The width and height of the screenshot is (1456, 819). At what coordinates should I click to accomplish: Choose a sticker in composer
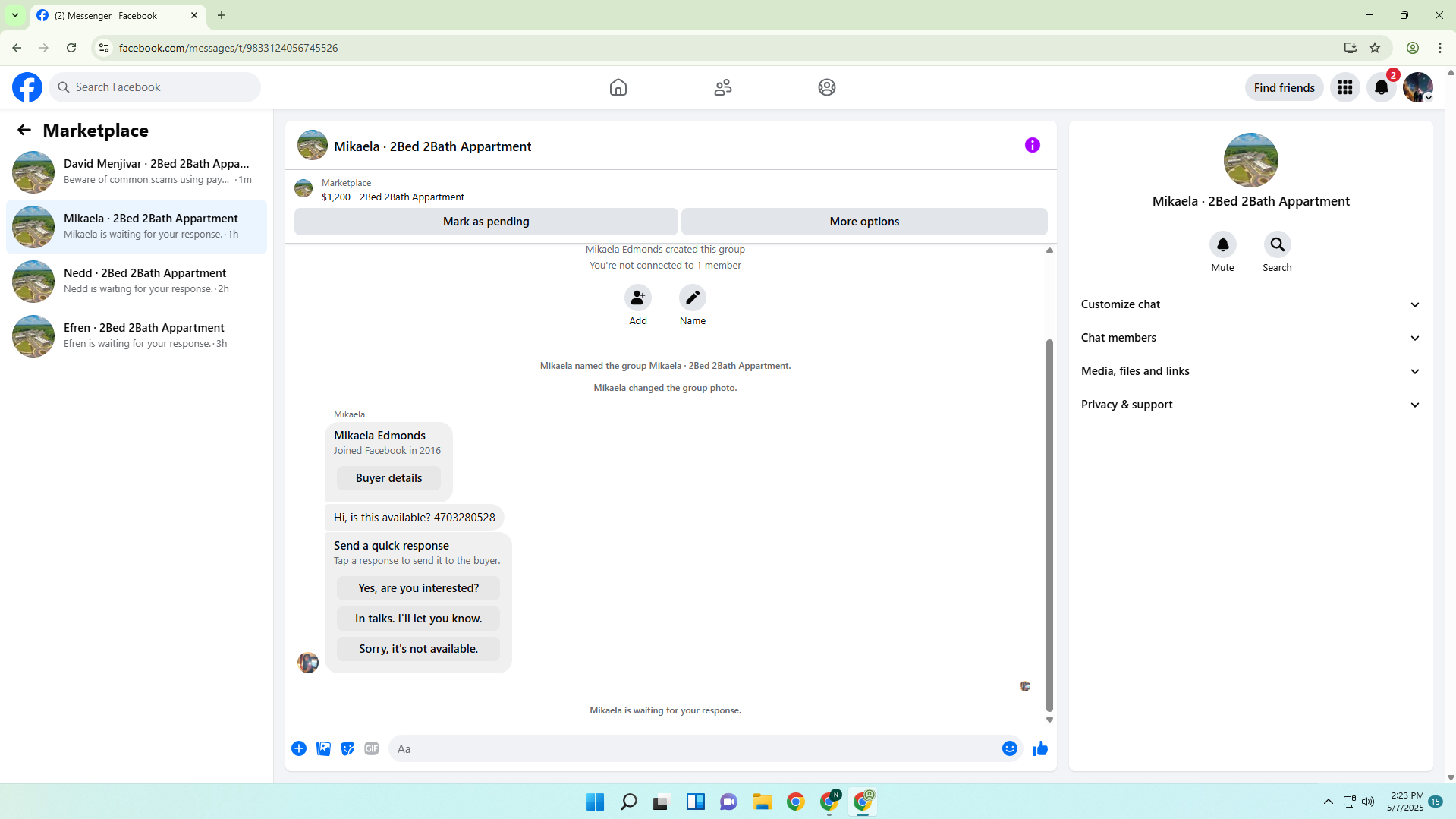pyautogui.click(x=347, y=748)
